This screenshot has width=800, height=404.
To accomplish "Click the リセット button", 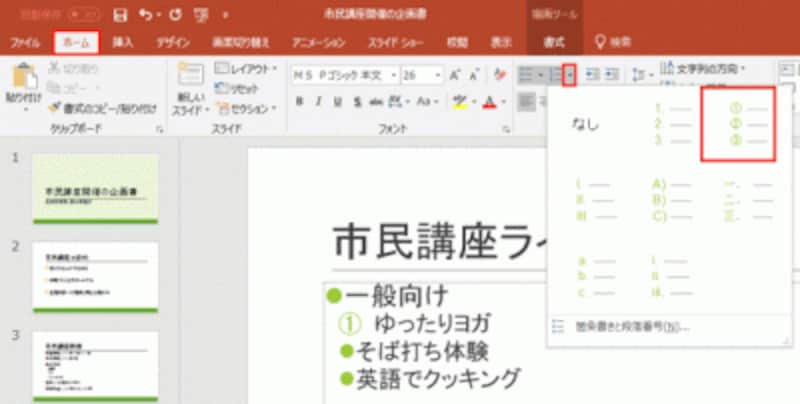I will (236, 88).
